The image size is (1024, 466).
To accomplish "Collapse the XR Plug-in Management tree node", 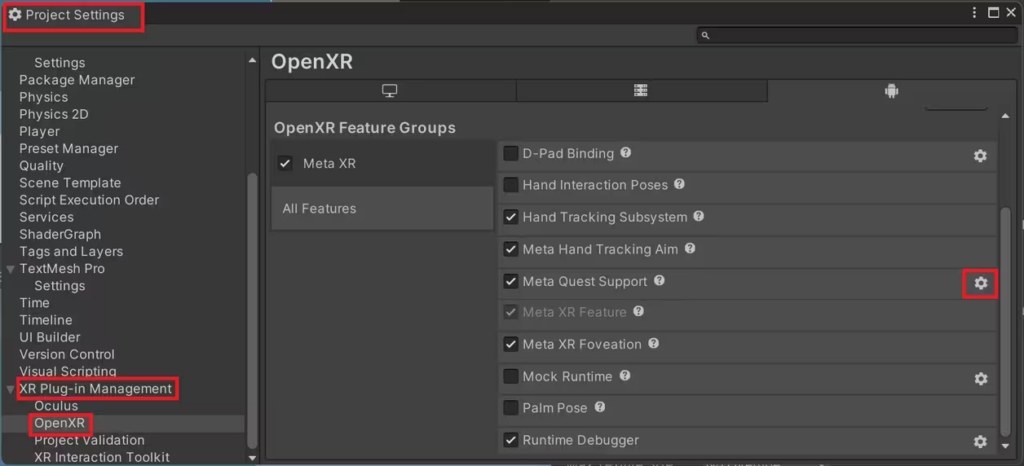I will pos(11,389).
